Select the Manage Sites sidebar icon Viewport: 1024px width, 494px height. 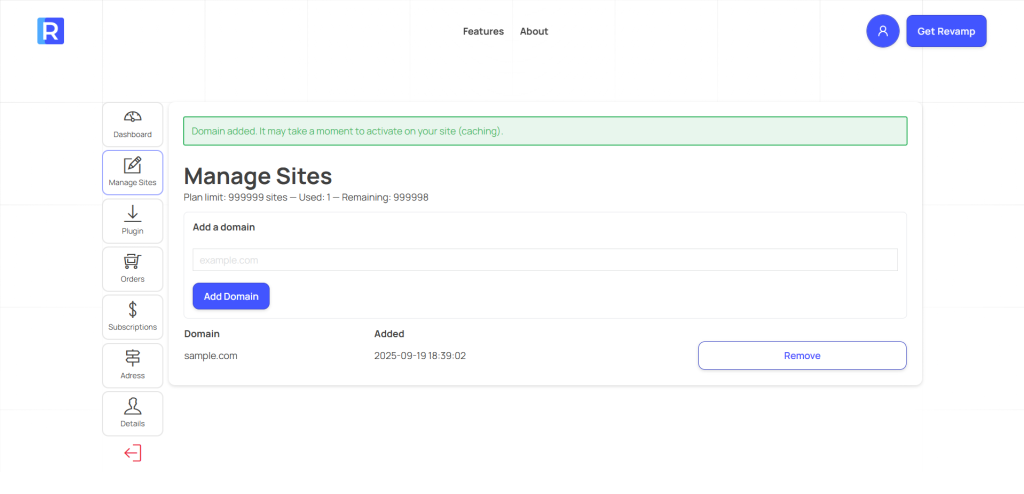(x=132, y=172)
